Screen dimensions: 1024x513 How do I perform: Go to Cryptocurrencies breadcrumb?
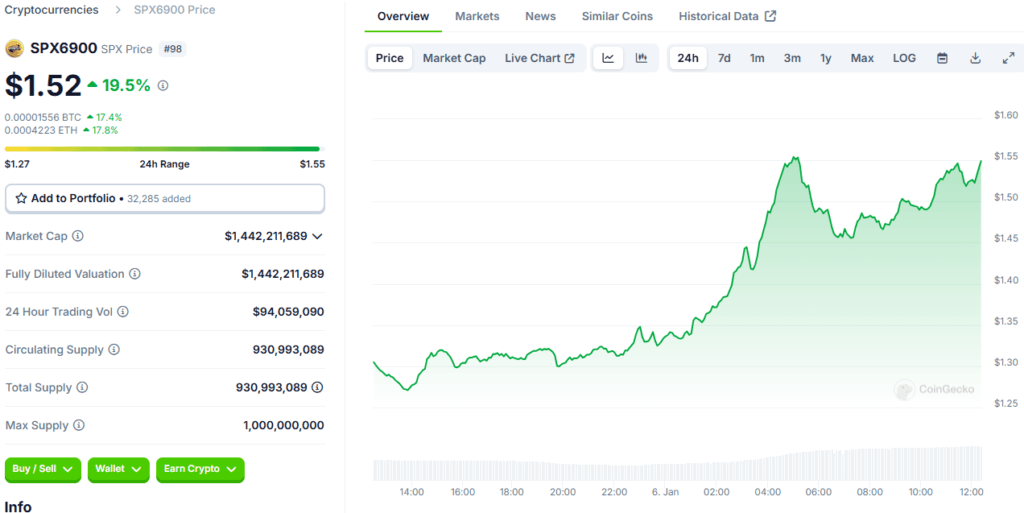tap(52, 10)
